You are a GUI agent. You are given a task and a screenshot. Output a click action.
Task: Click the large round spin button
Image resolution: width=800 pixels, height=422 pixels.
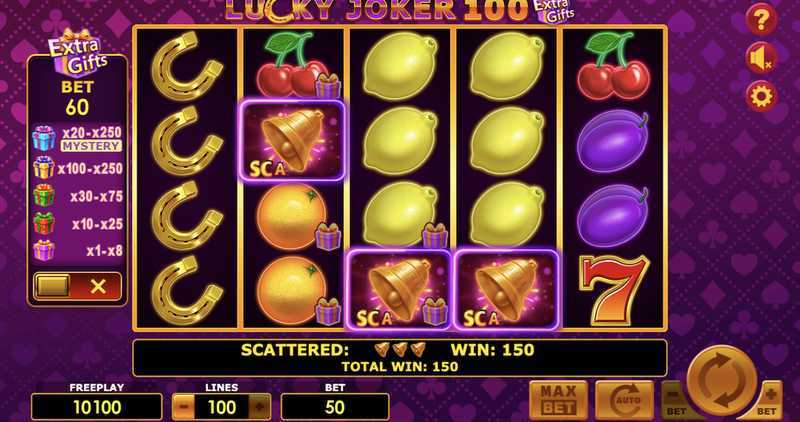point(722,380)
